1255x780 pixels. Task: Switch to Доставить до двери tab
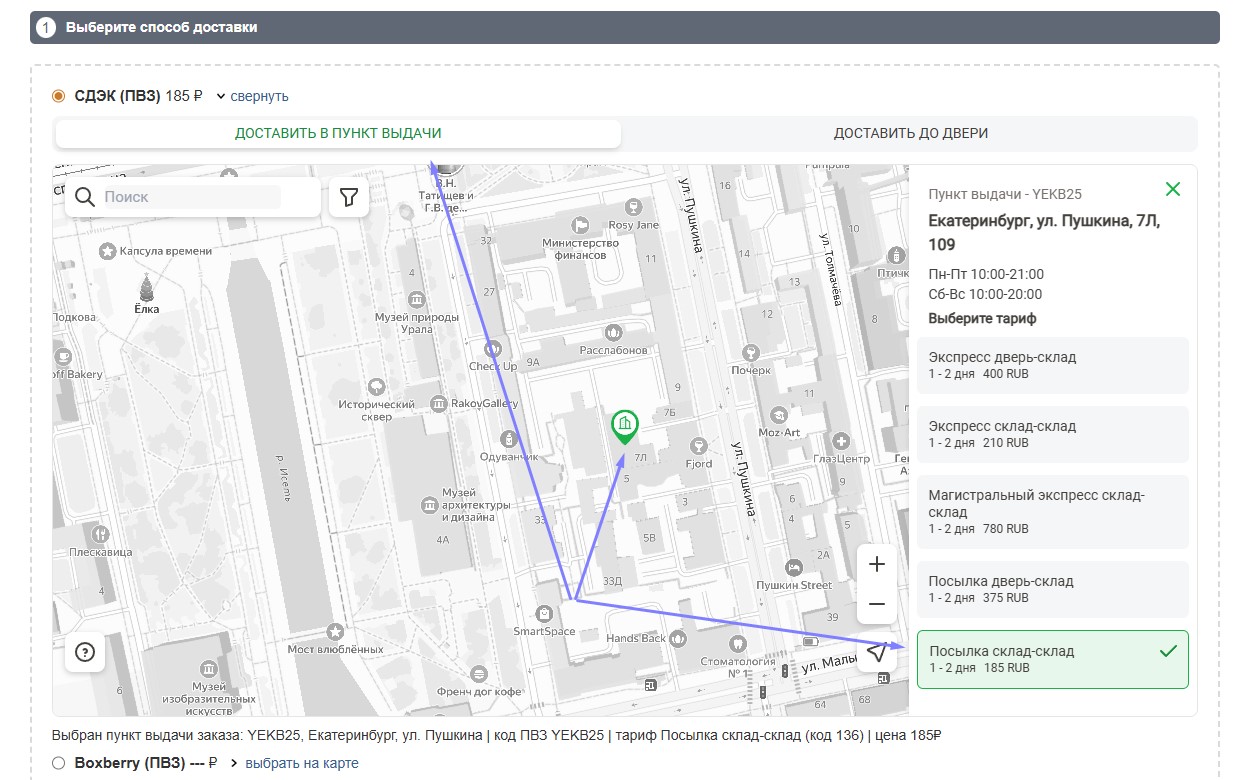[911, 133]
